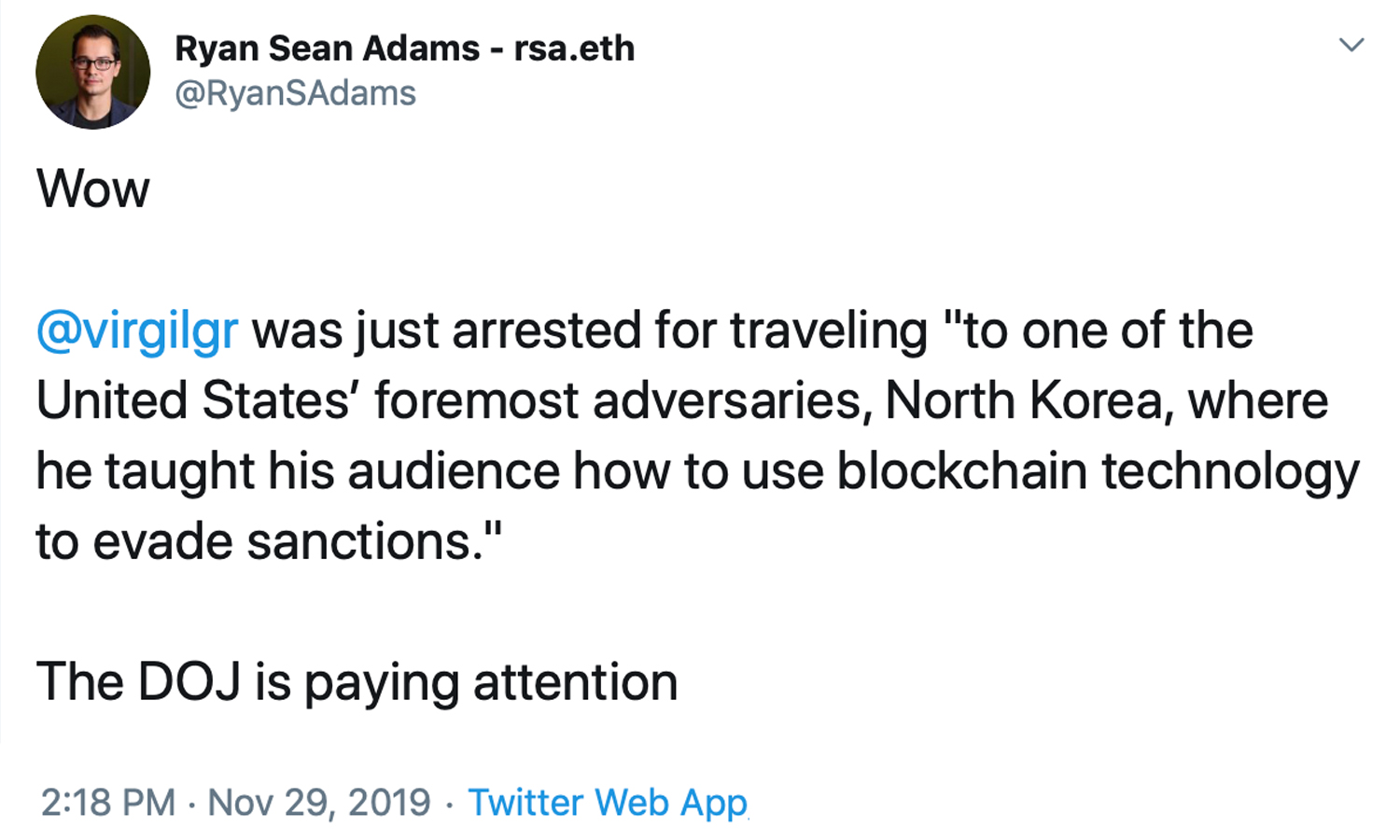
Task: Click the display name Ryan Sean Adams
Action: click(327, 49)
